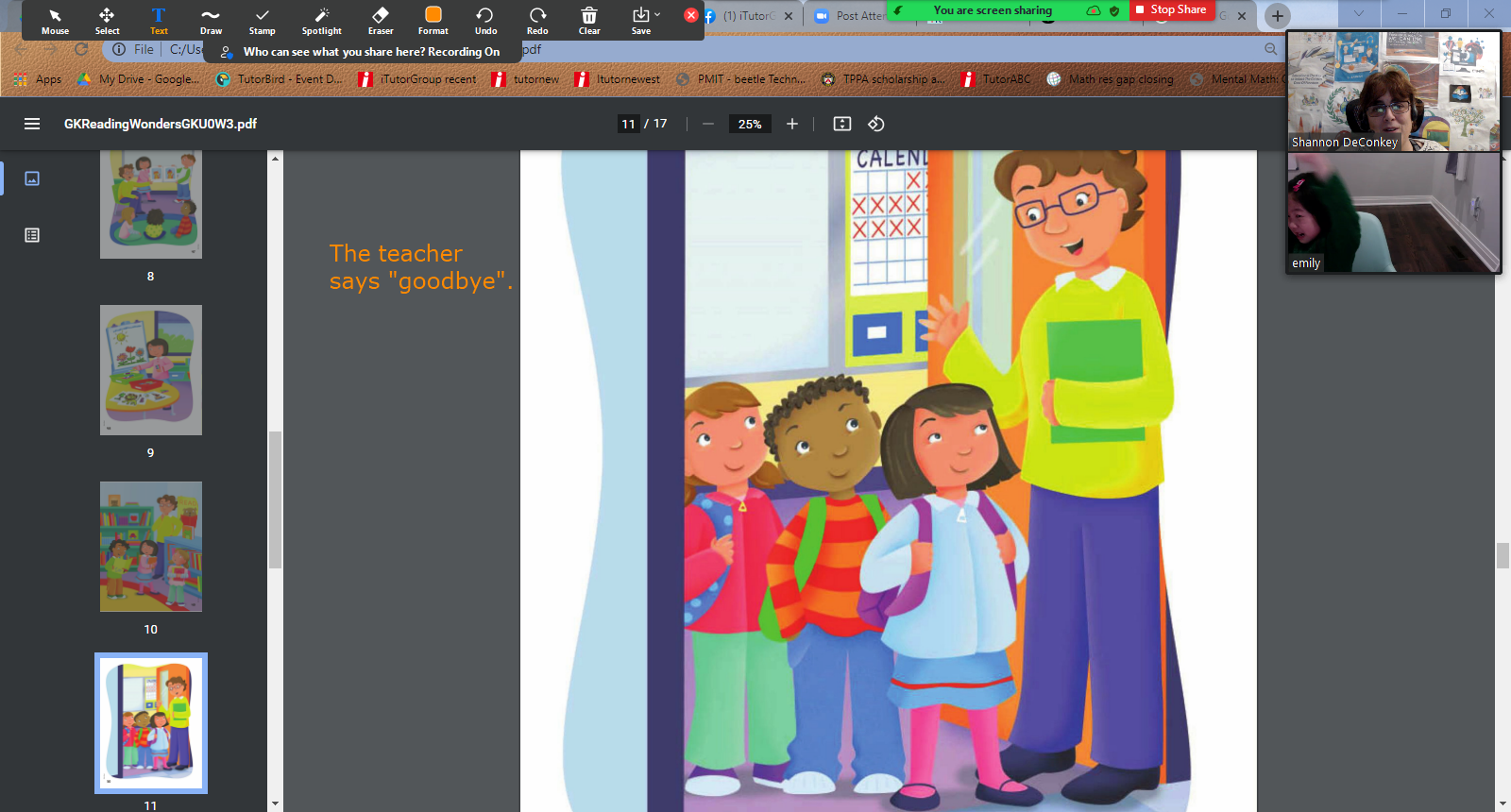Save the annotations
Viewport: 1511px width, 812px height.
coord(641,21)
